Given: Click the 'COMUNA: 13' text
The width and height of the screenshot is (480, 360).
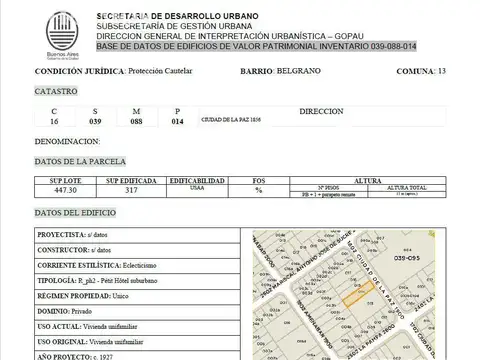Looking at the screenshot, I should (x=421, y=71).
